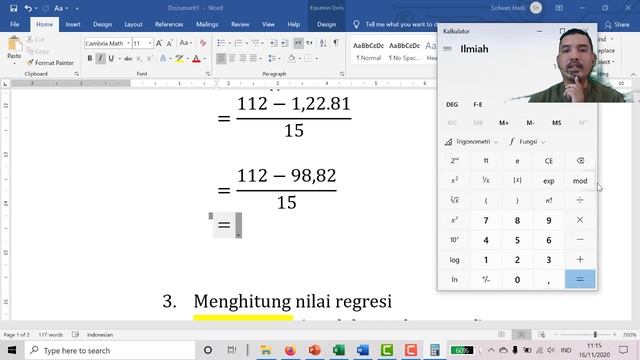Click calculator x squared key

(x=454, y=180)
